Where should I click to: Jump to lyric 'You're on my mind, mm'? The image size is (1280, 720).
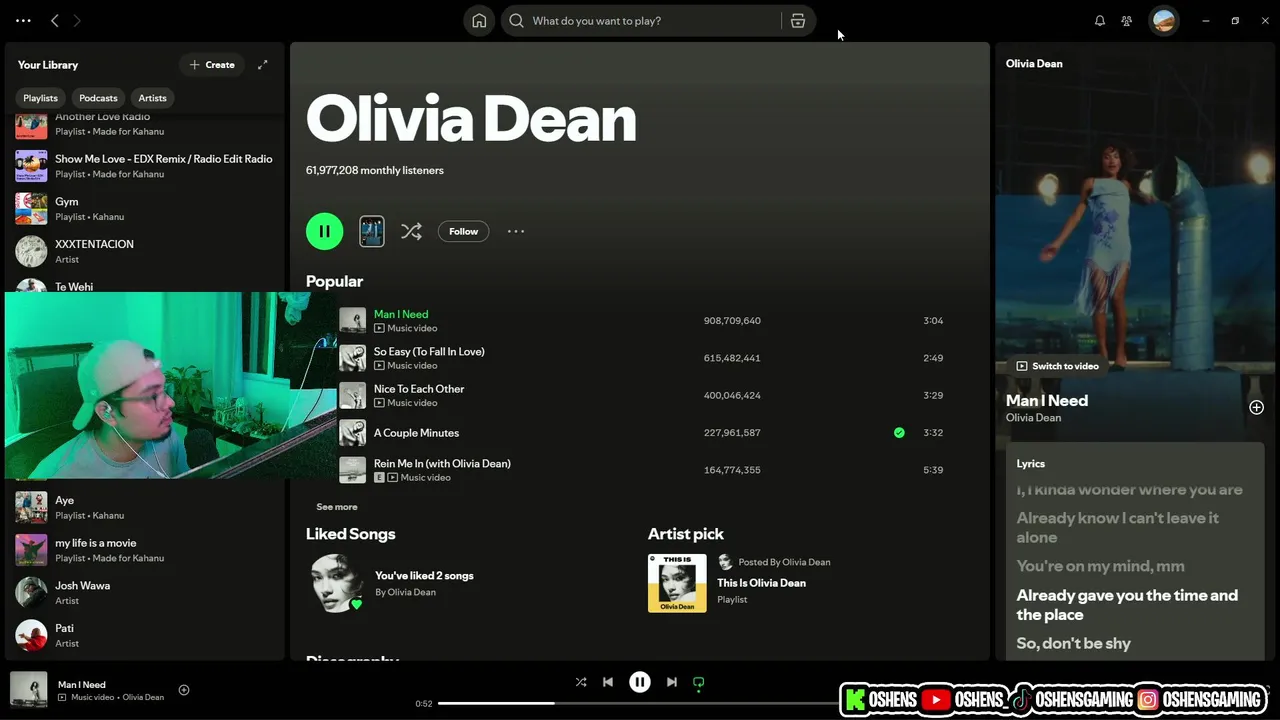point(1100,566)
